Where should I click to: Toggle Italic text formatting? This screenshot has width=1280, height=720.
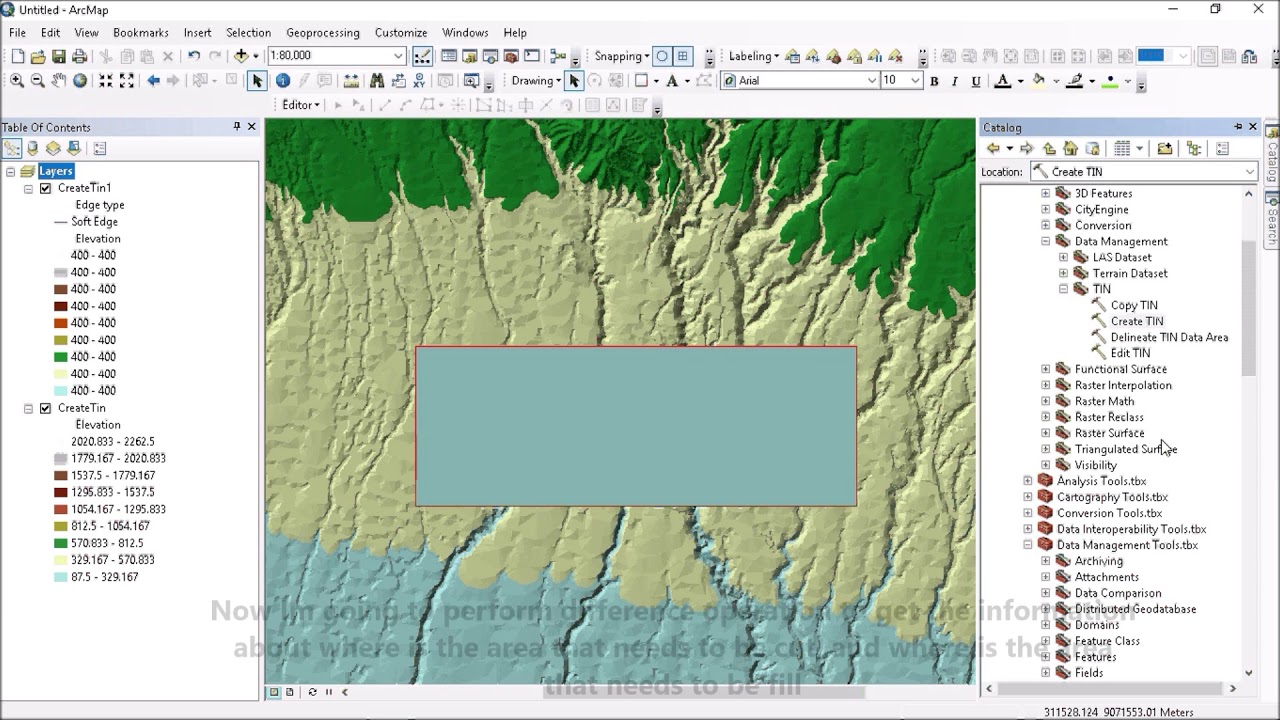coord(955,82)
